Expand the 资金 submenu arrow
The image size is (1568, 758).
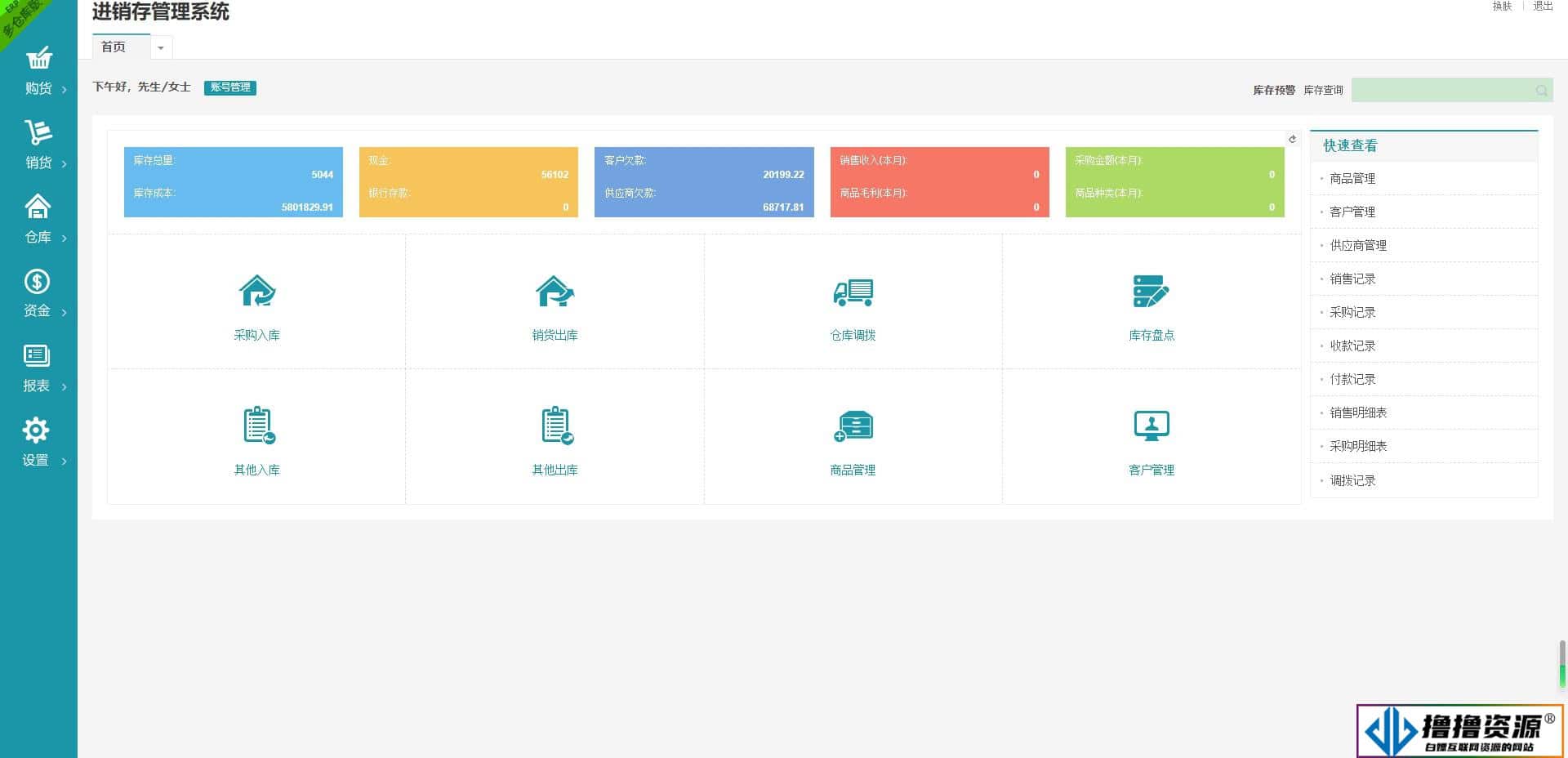click(65, 312)
